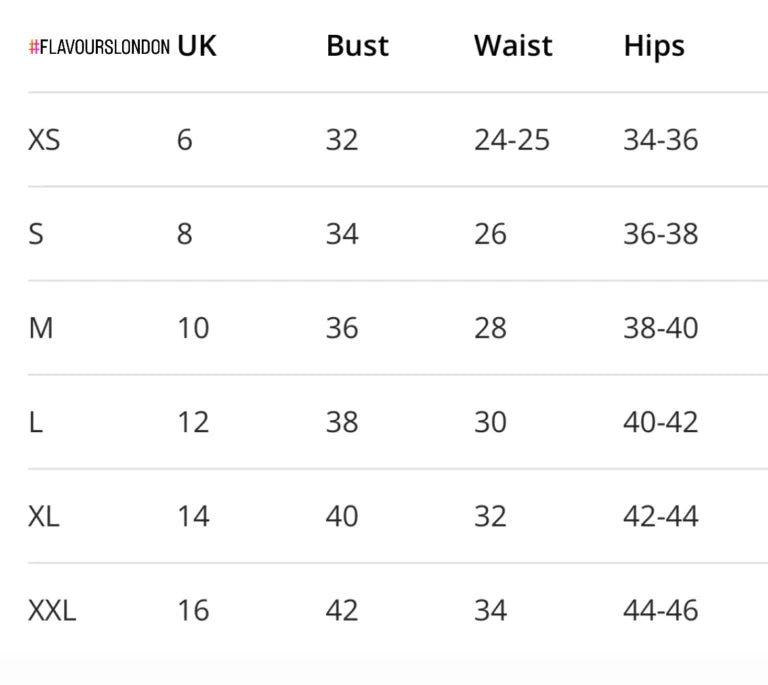Select the S size row label

tap(36, 234)
